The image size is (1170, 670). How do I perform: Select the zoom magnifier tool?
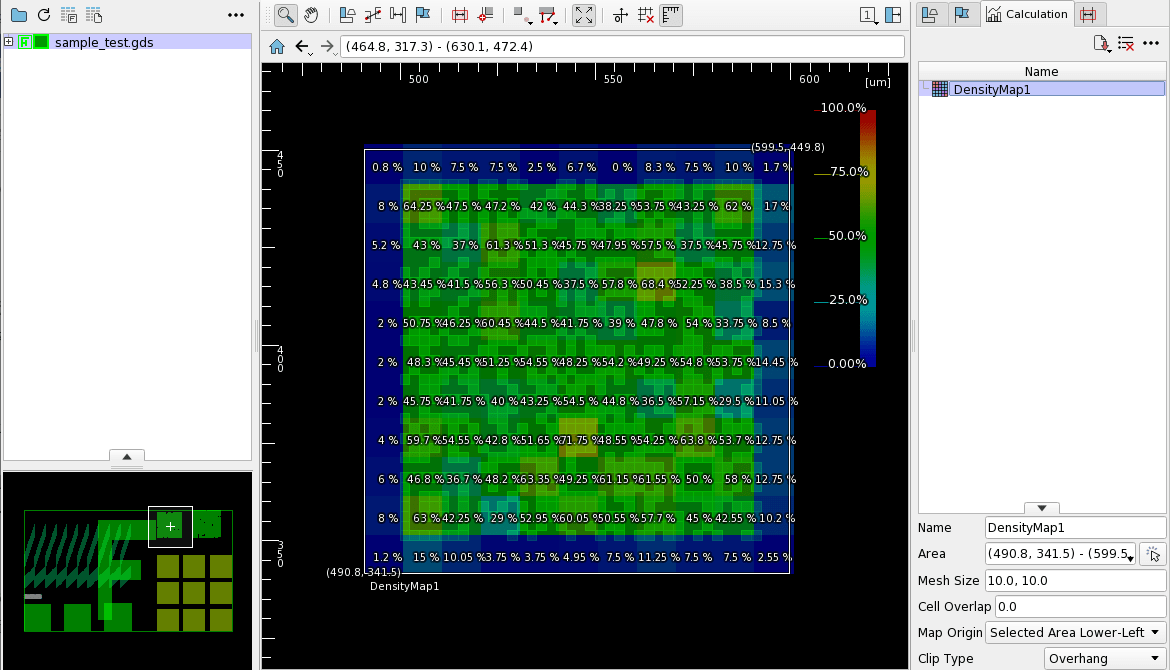286,15
